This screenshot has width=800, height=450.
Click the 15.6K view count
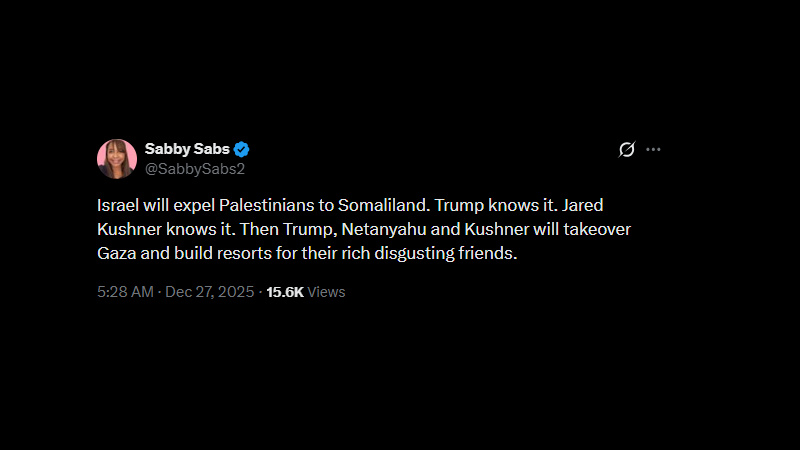(x=285, y=292)
